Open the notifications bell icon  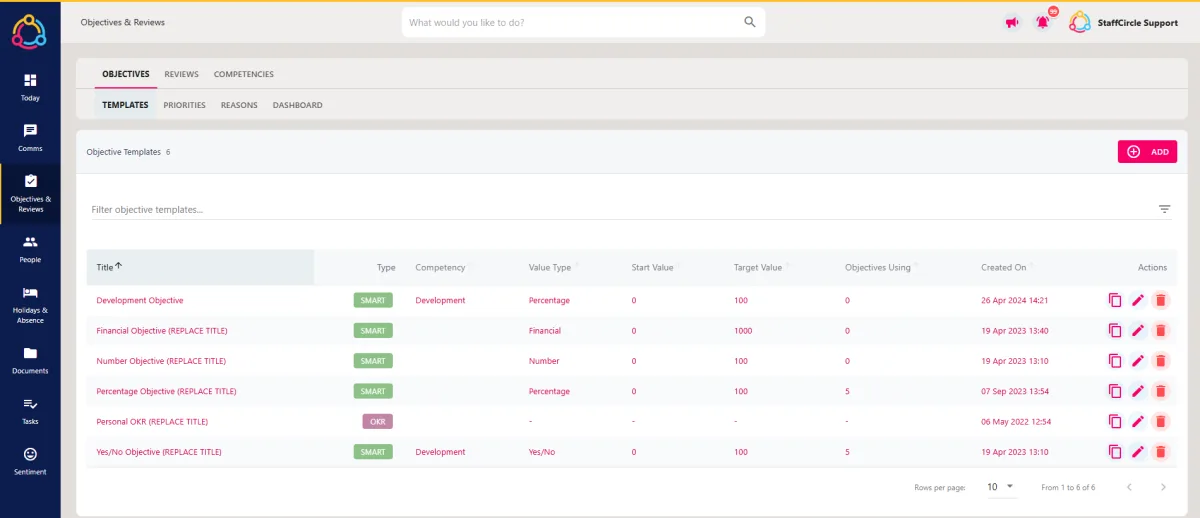1044,21
